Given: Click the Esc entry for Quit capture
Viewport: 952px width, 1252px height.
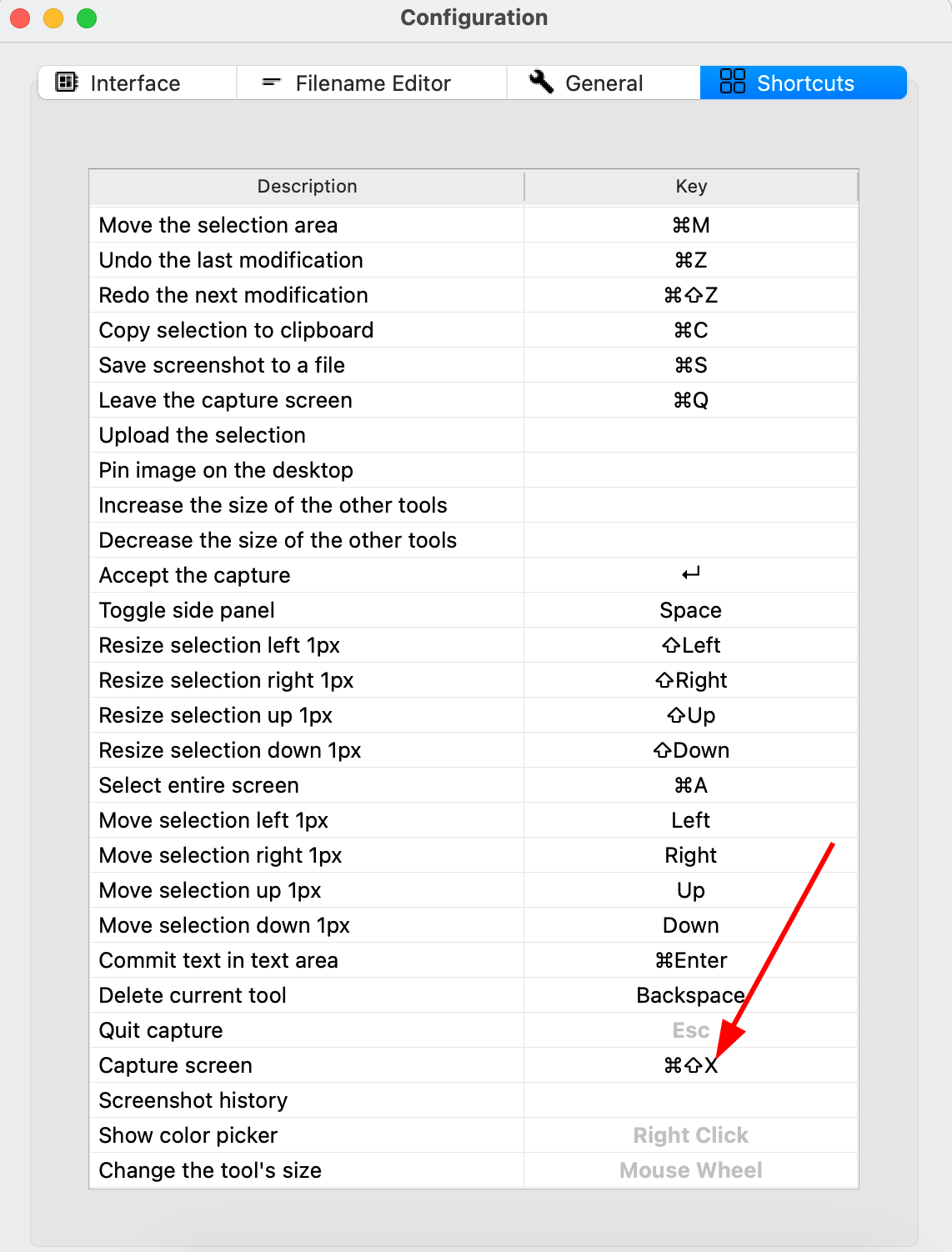Looking at the screenshot, I should [x=690, y=1029].
